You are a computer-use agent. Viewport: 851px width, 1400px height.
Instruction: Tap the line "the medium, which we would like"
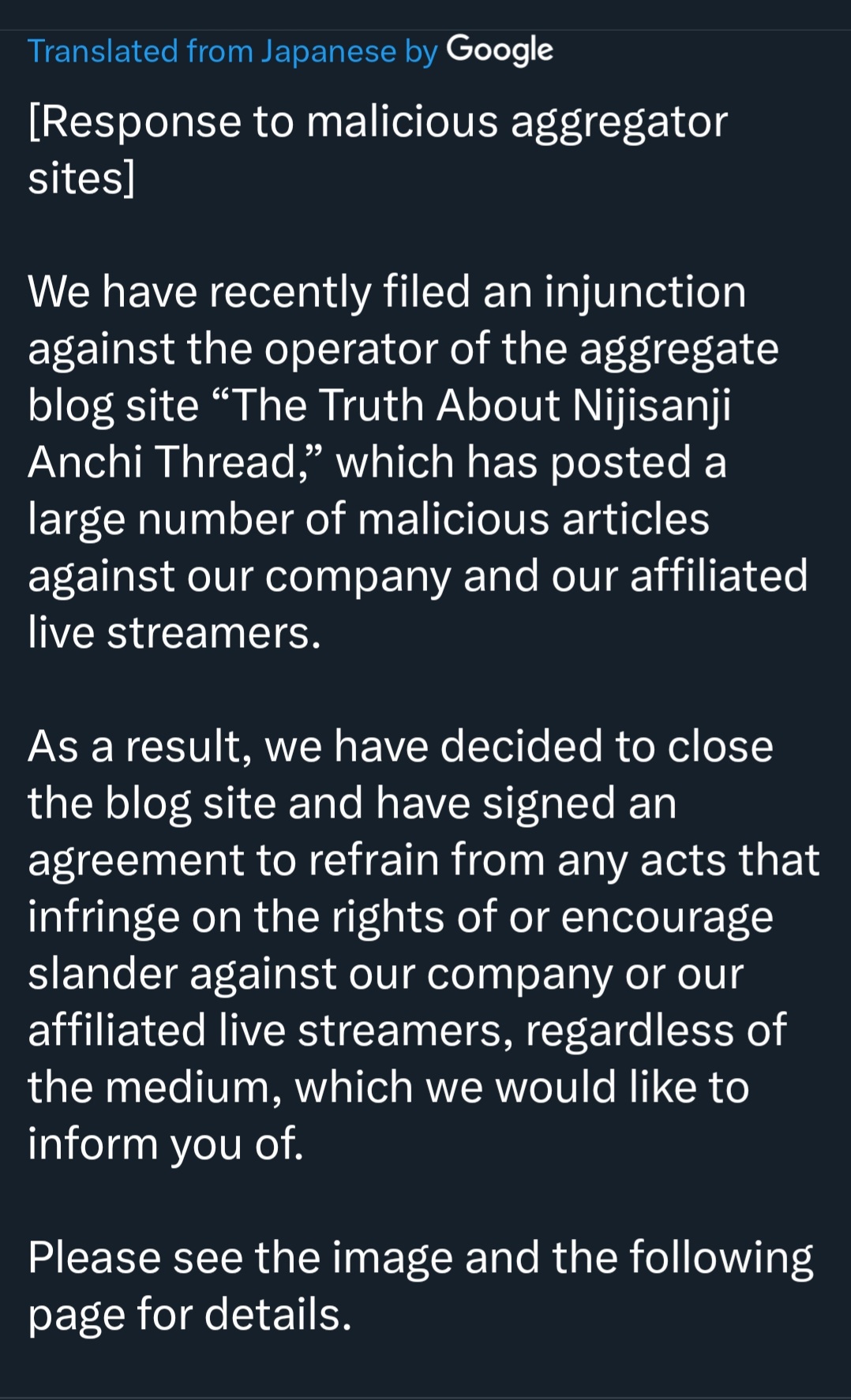pos(388,1087)
